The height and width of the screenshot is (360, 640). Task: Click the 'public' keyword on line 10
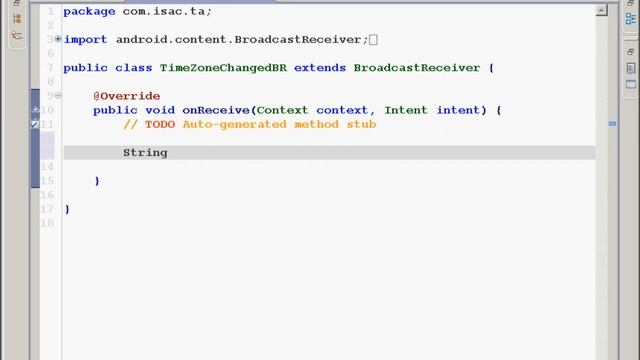coord(115,110)
